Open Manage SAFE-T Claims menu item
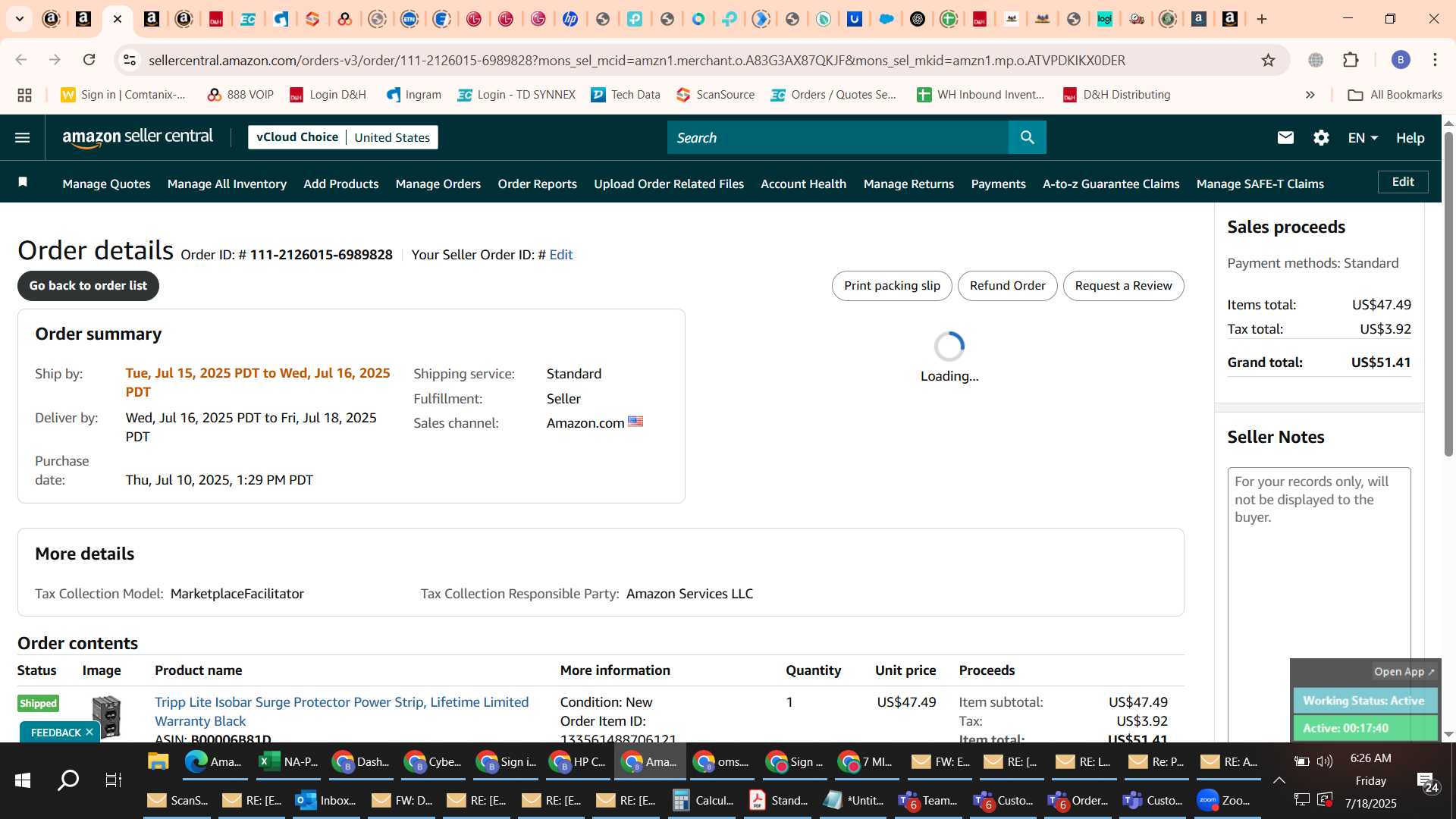 click(1260, 184)
